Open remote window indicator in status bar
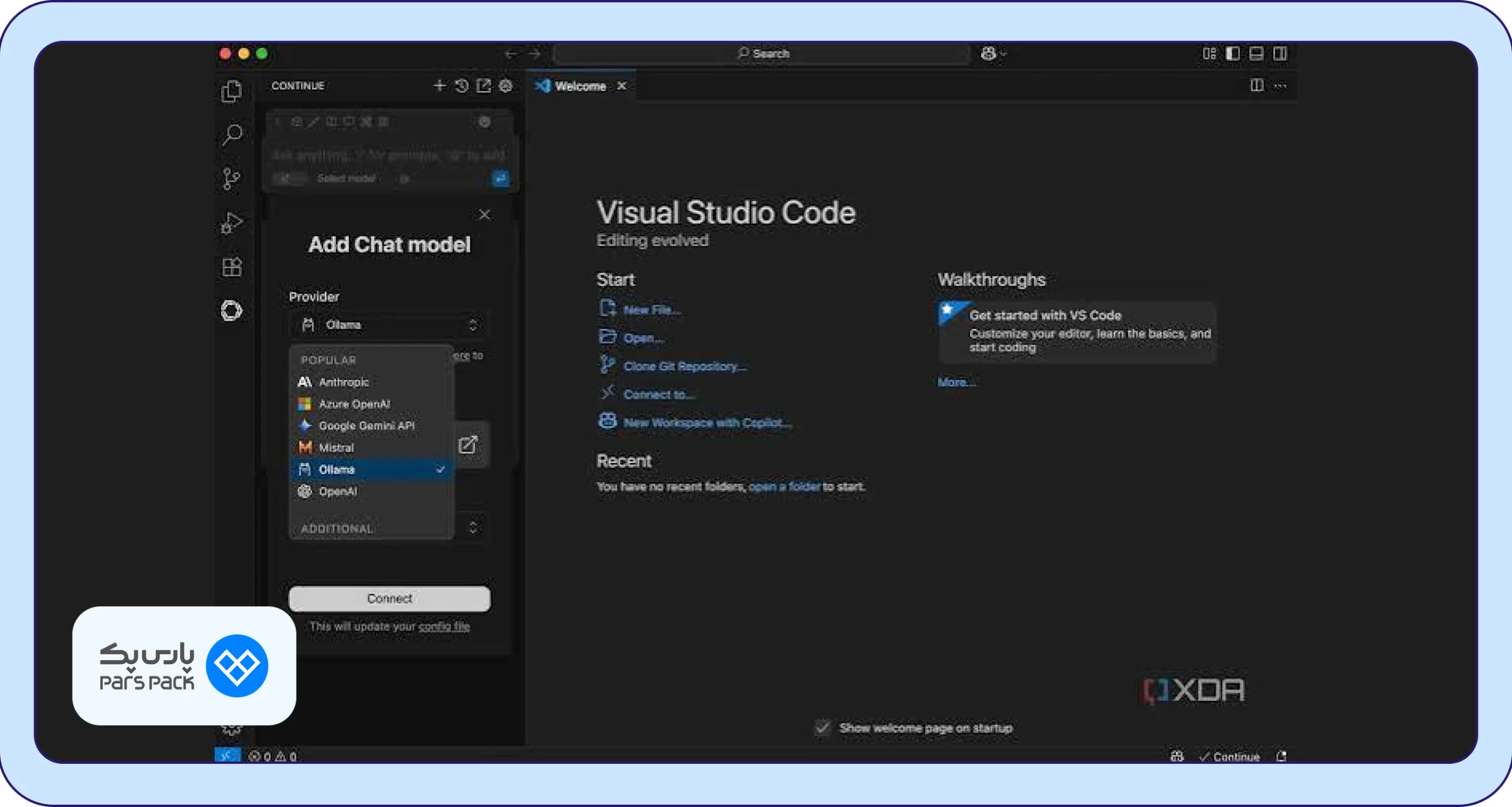 [x=227, y=756]
